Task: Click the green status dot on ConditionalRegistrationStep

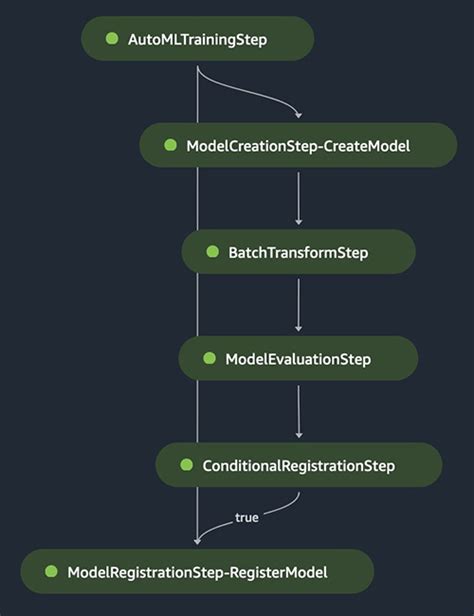Action: pyautogui.click(x=187, y=465)
